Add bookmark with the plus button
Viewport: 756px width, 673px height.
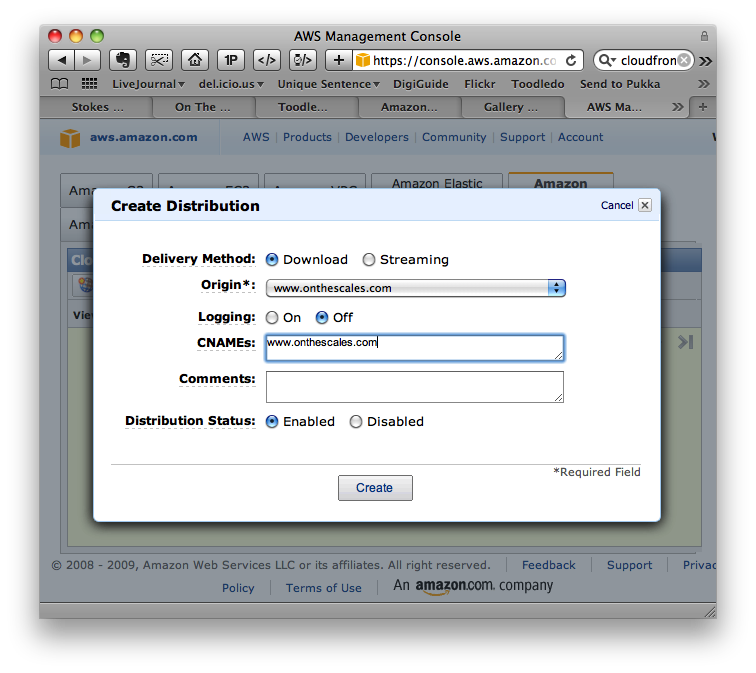338,60
